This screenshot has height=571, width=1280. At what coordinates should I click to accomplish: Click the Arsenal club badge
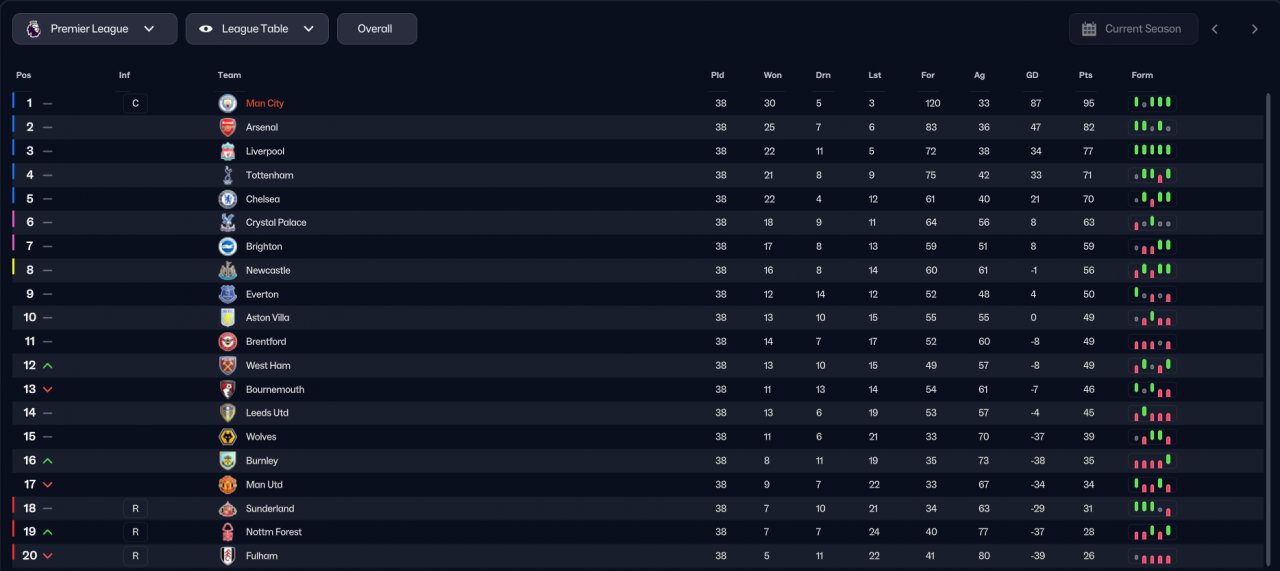(228, 127)
